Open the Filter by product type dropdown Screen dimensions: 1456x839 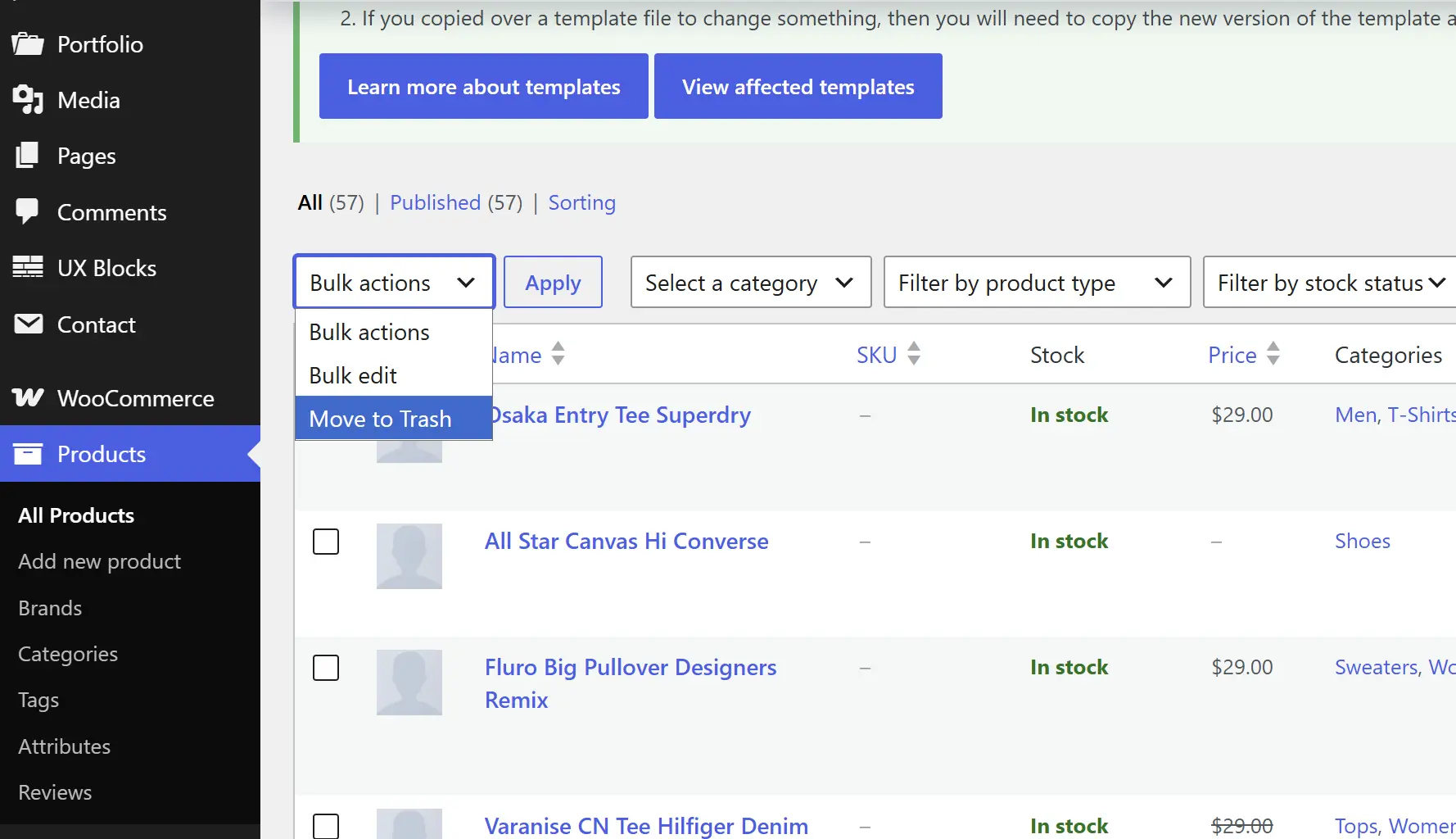tap(1037, 283)
